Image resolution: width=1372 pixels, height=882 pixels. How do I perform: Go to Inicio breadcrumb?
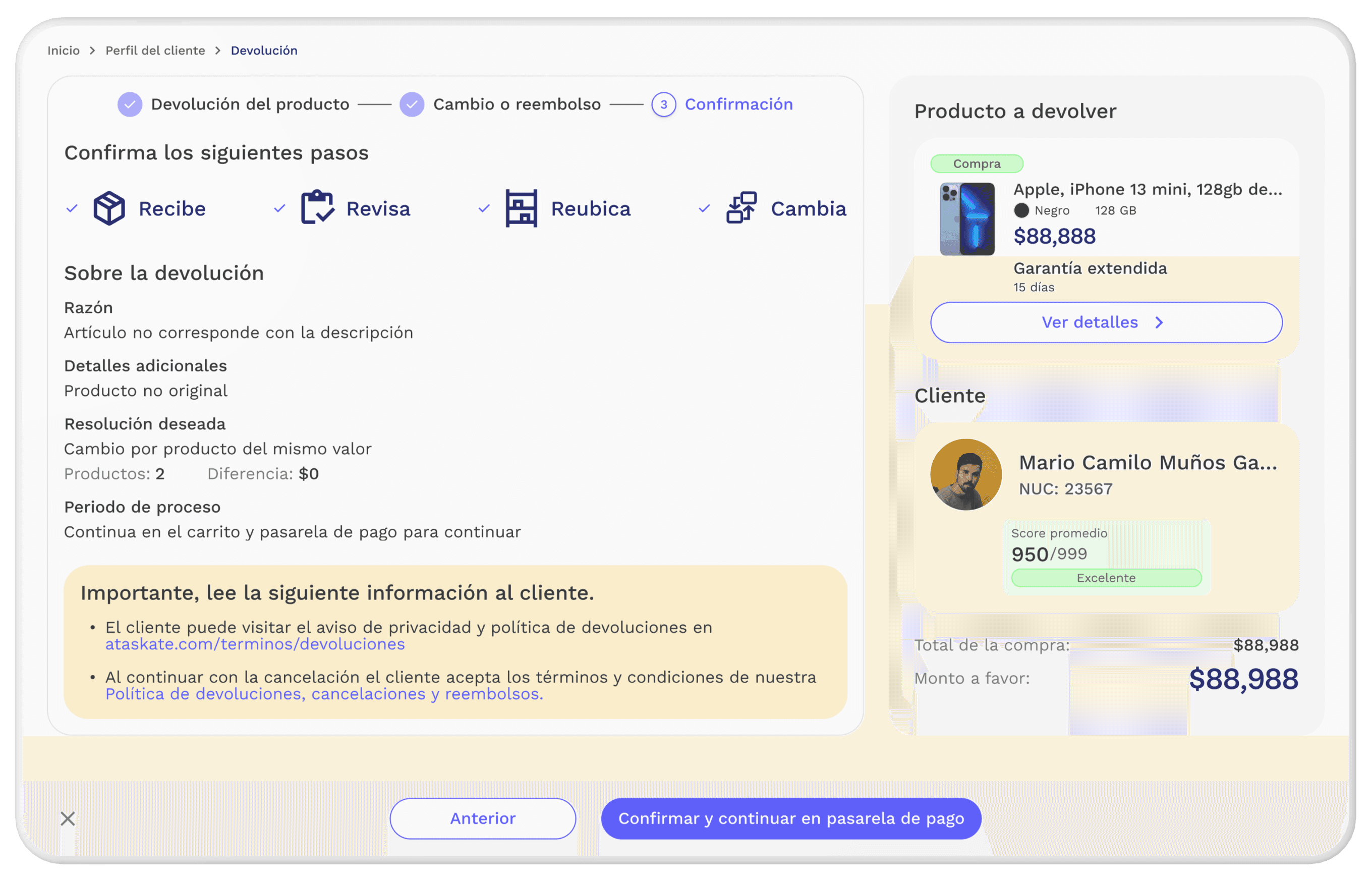click(x=63, y=50)
